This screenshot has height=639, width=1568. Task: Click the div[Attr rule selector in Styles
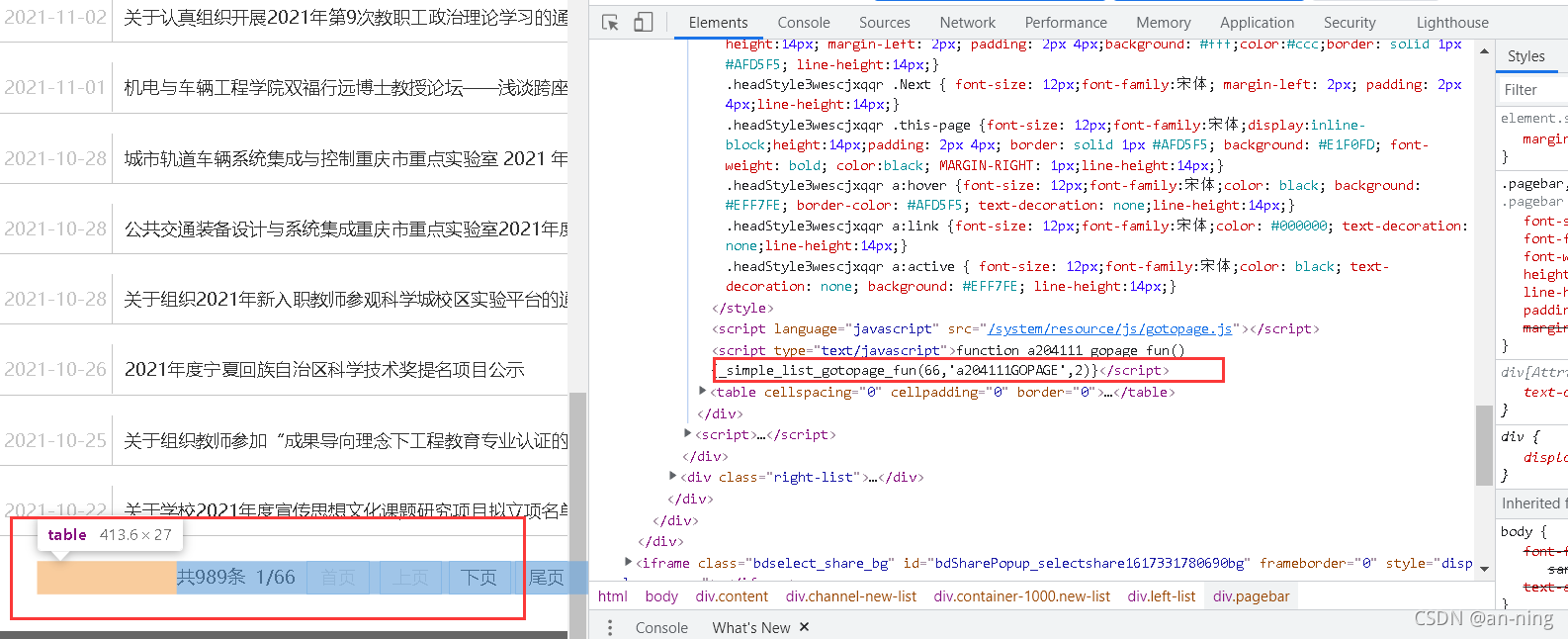point(1533,372)
